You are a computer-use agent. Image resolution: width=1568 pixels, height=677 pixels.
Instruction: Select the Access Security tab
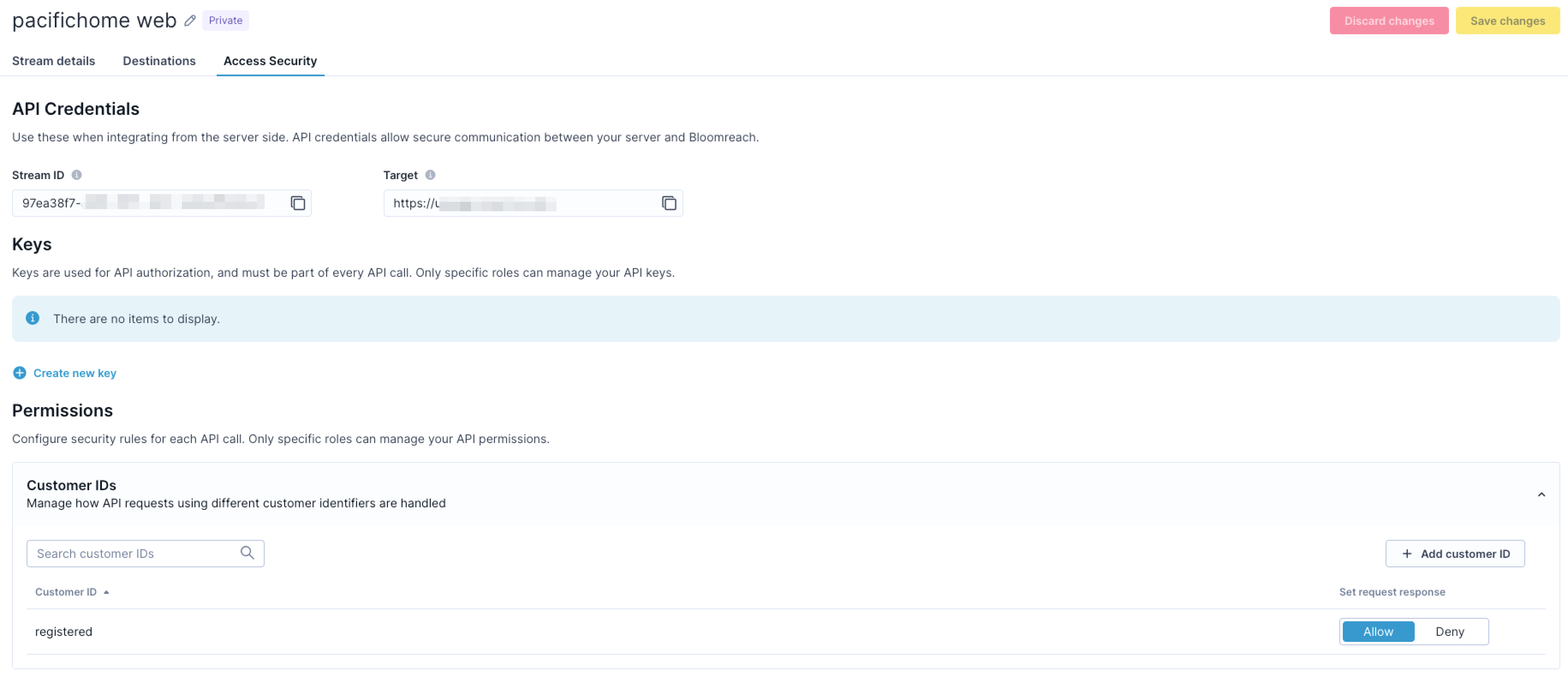pyautogui.click(x=270, y=61)
